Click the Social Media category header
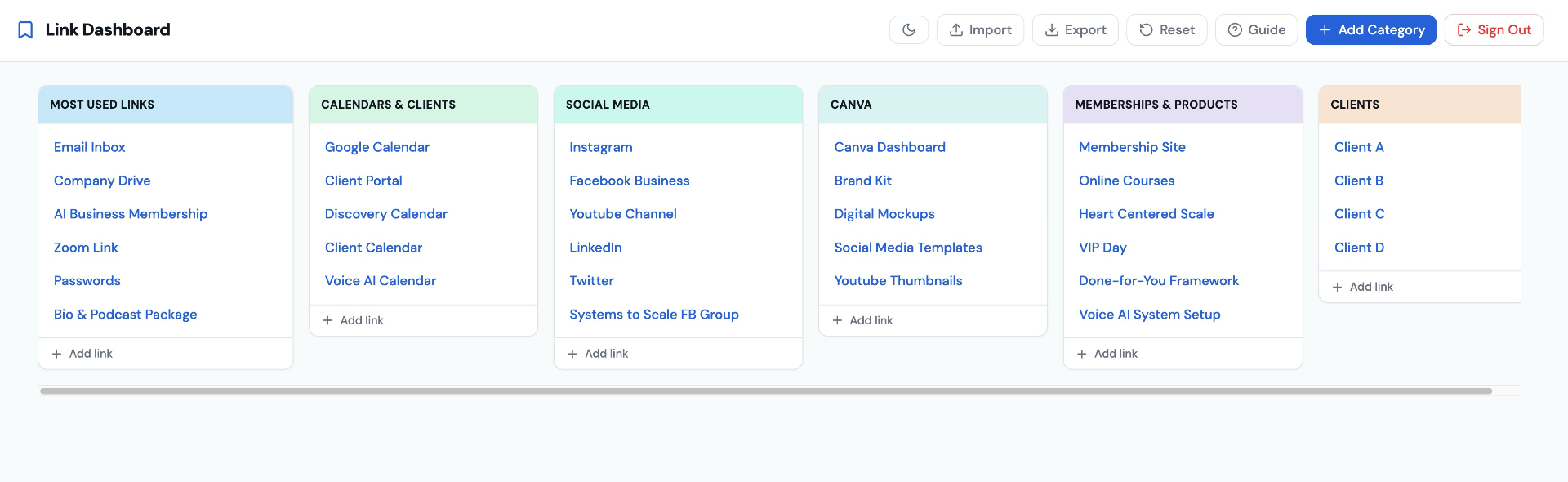The image size is (1568, 482). (678, 105)
